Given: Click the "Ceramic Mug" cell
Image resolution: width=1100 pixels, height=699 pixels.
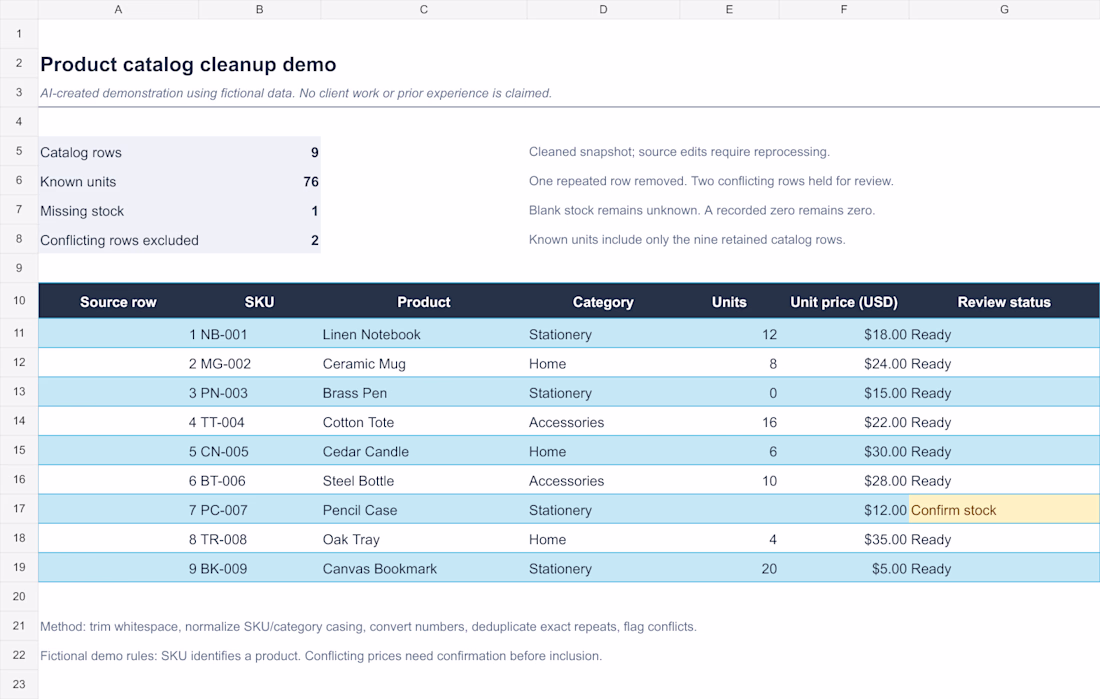Looking at the screenshot, I should (424, 364).
